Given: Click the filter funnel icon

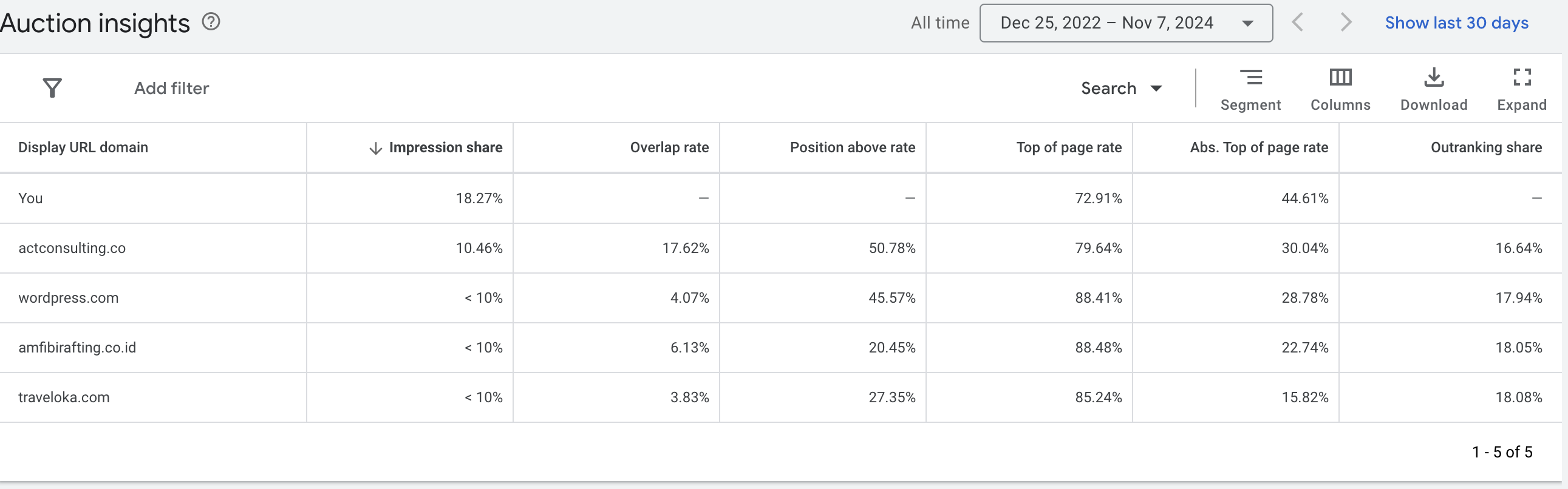Looking at the screenshot, I should pyautogui.click(x=52, y=88).
